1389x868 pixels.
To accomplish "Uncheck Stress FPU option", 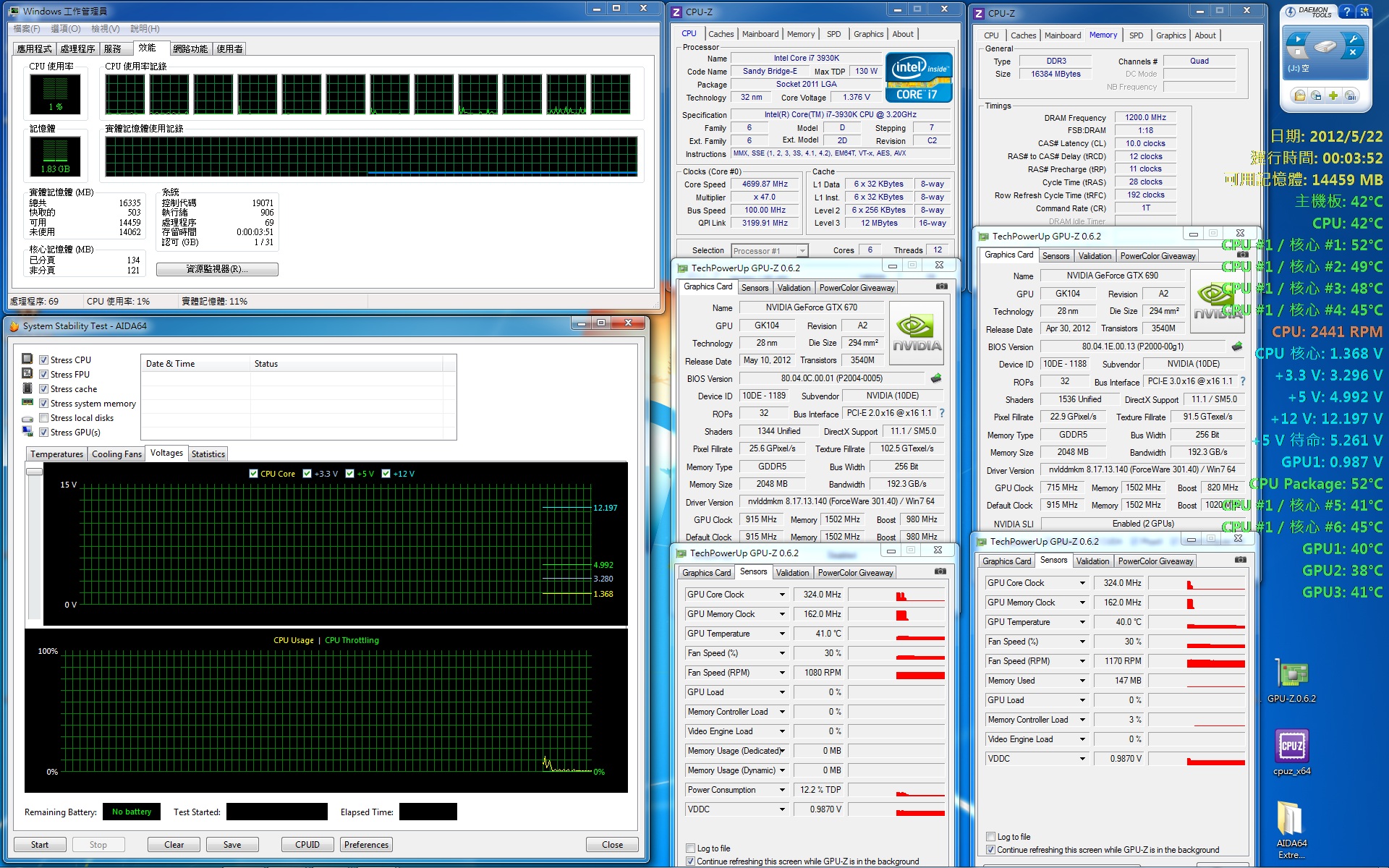I will coord(44,374).
